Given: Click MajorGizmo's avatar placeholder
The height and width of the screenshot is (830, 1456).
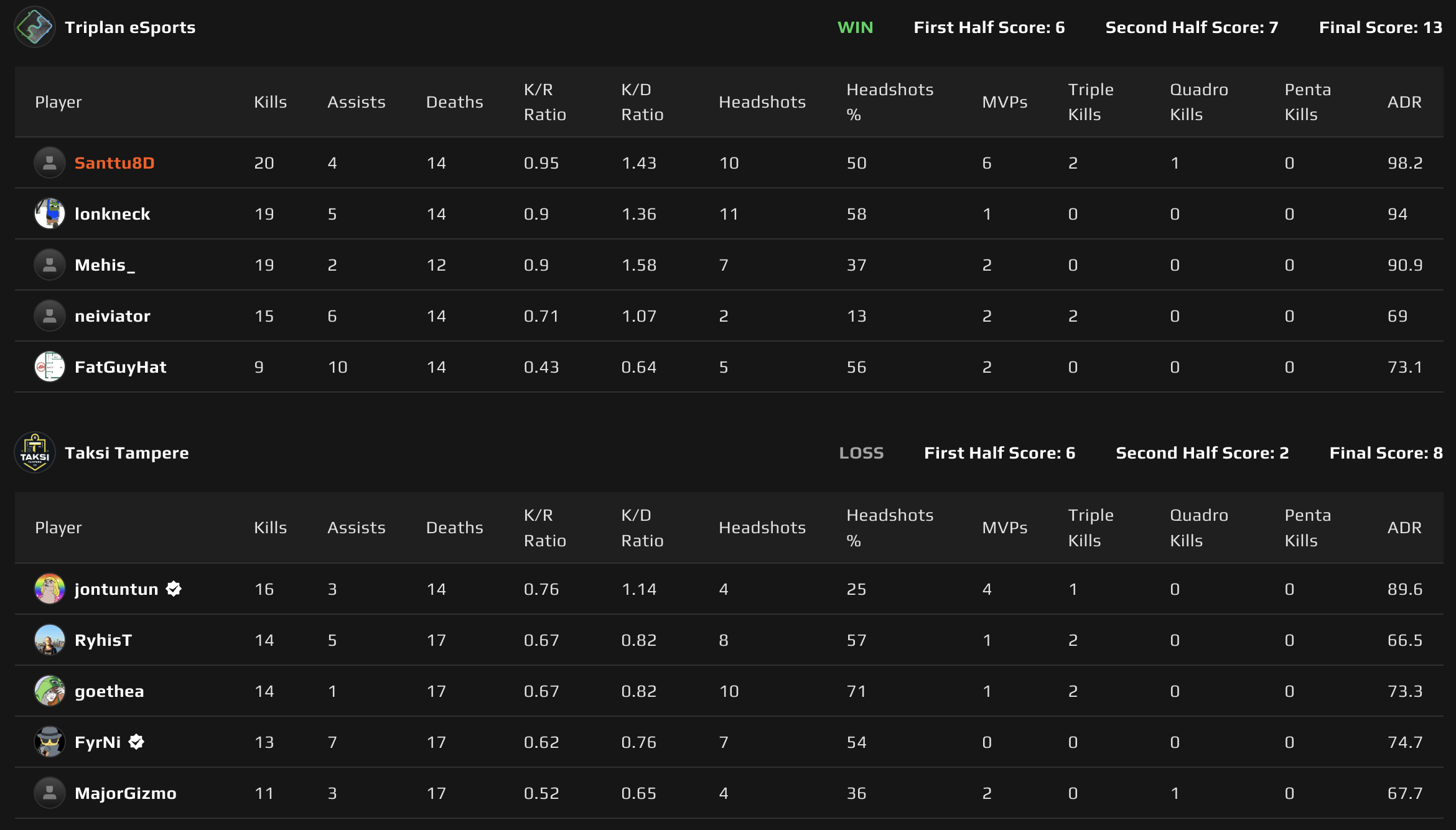Looking at the screenshot, I should point(50,793).
